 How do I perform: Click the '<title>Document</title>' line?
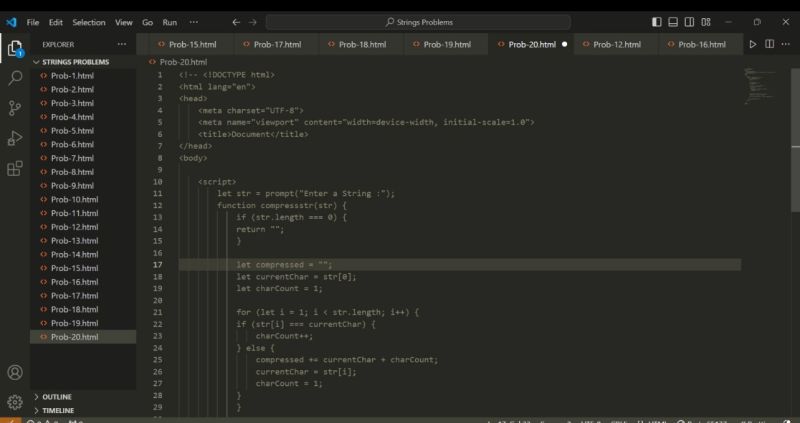[x=253, y=134]
